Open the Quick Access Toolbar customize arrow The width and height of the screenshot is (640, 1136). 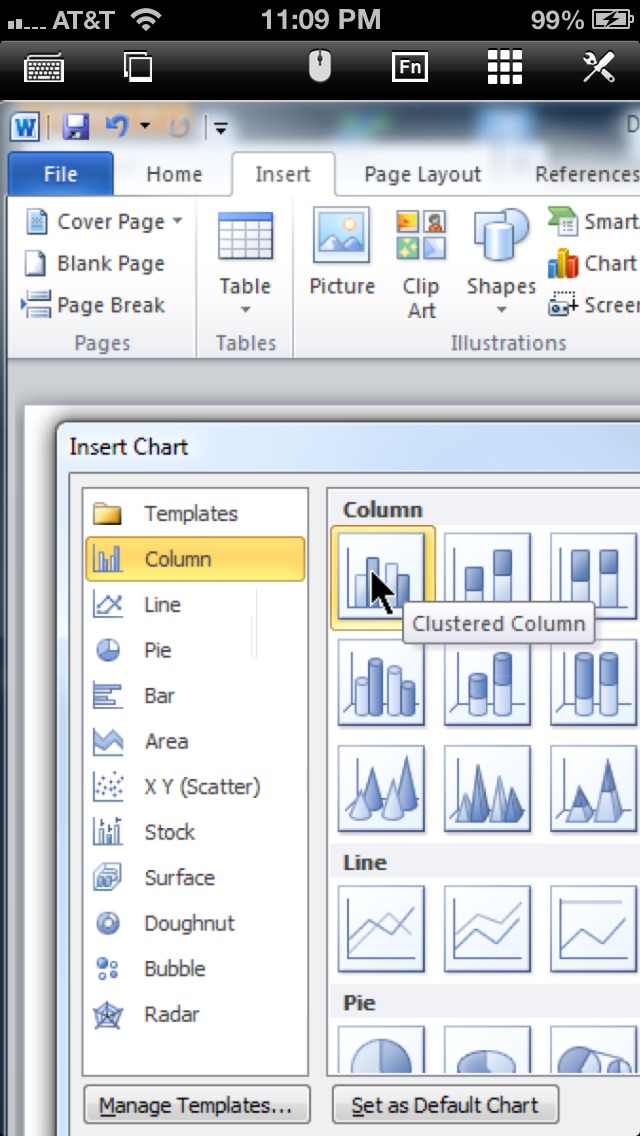220,128
